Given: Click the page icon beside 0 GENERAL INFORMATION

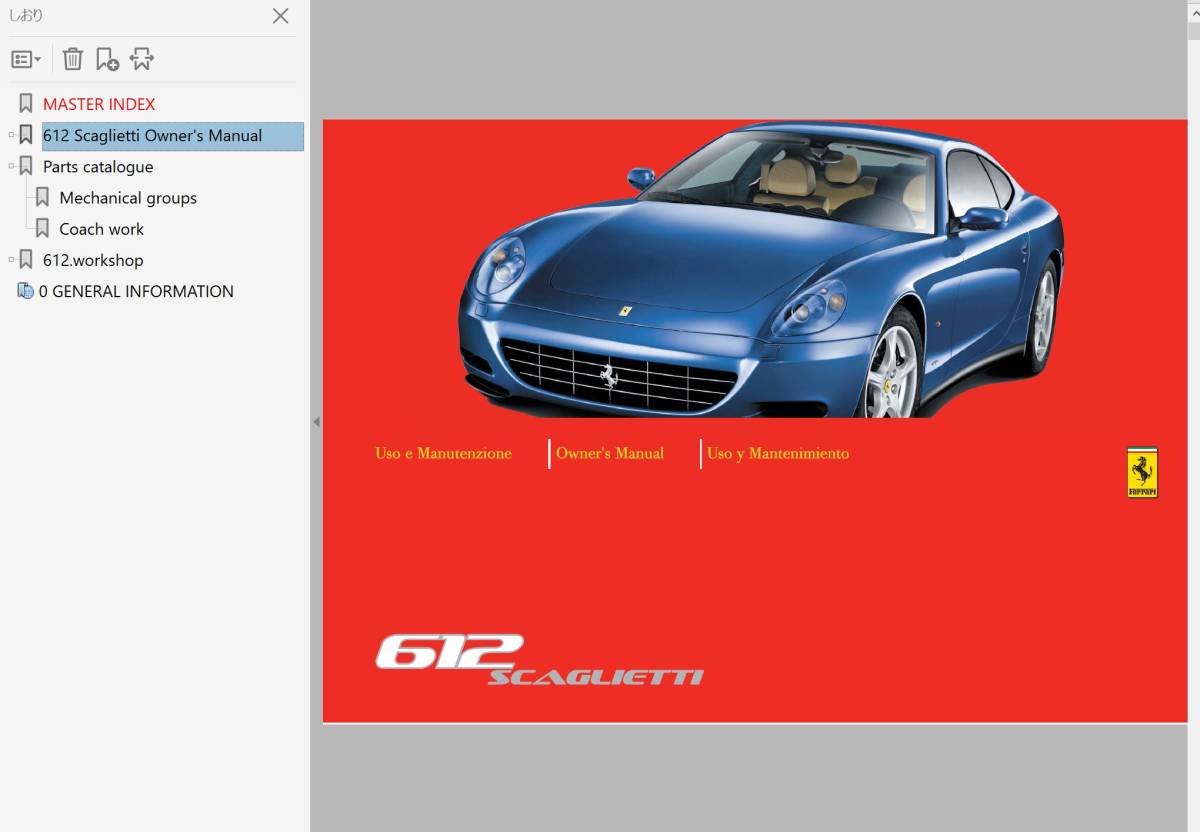Looking at the screenshot, I should coord(26,291).
